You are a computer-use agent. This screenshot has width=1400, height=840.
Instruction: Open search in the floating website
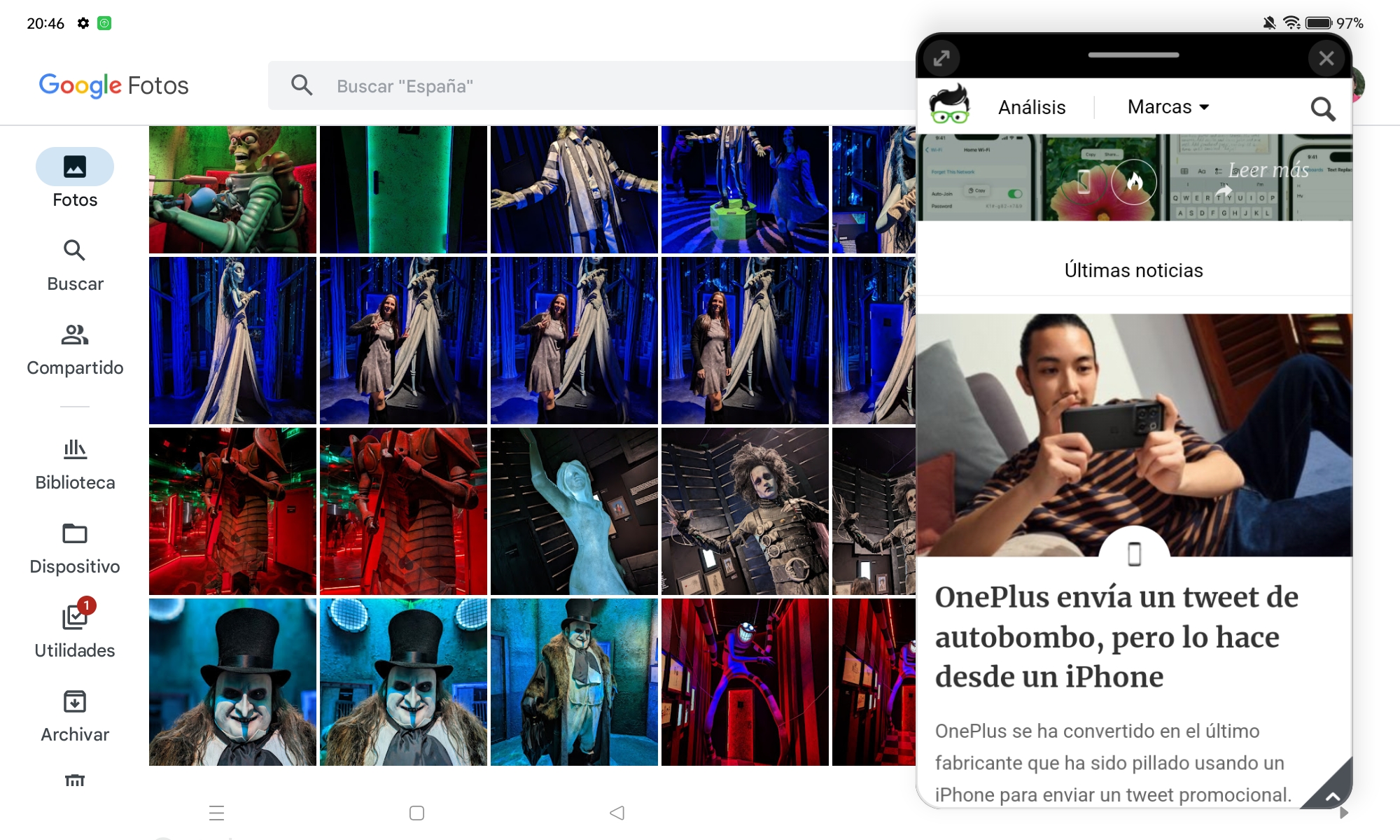point(1322,108)
